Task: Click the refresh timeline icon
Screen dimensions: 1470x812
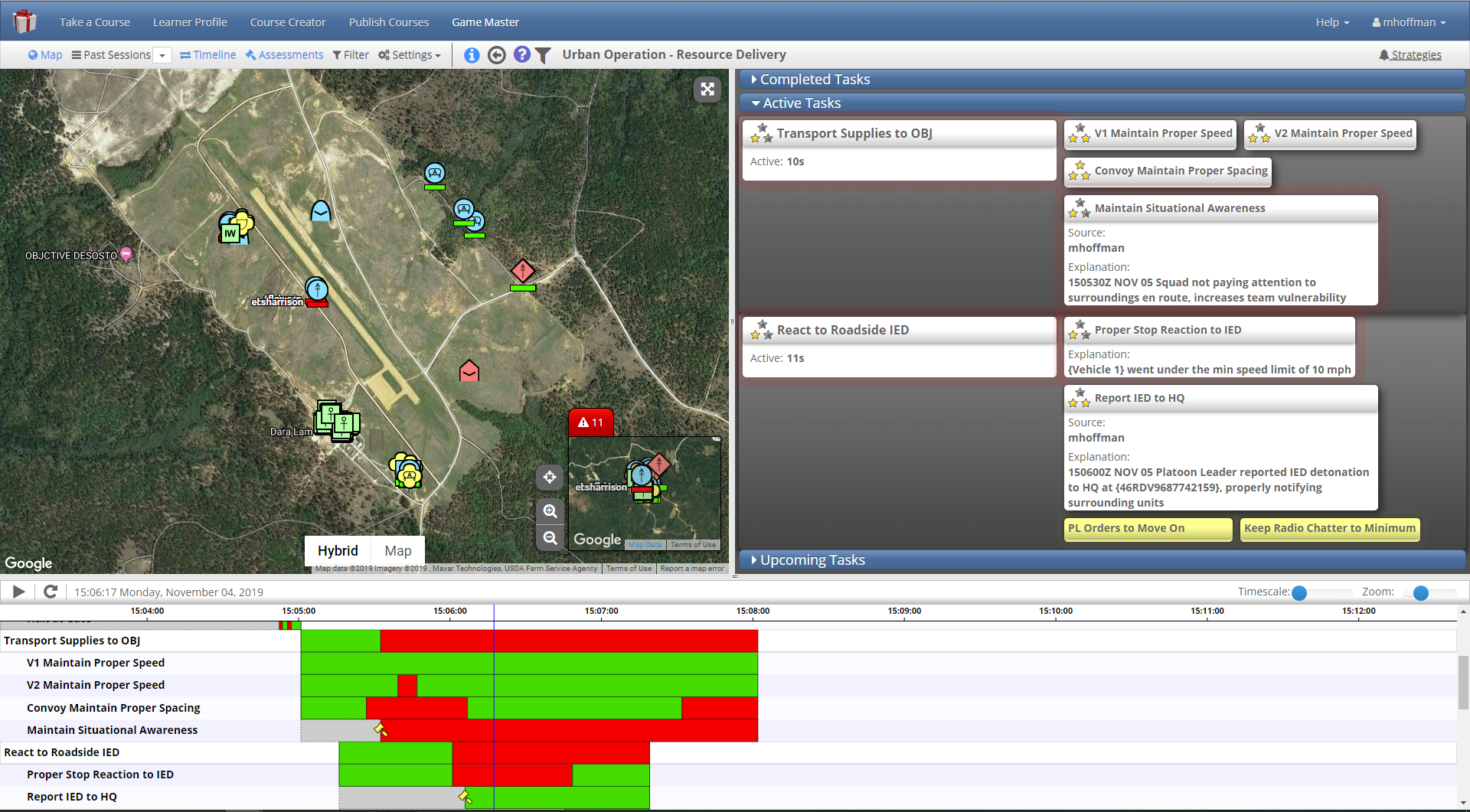Action: coord(51,592)
